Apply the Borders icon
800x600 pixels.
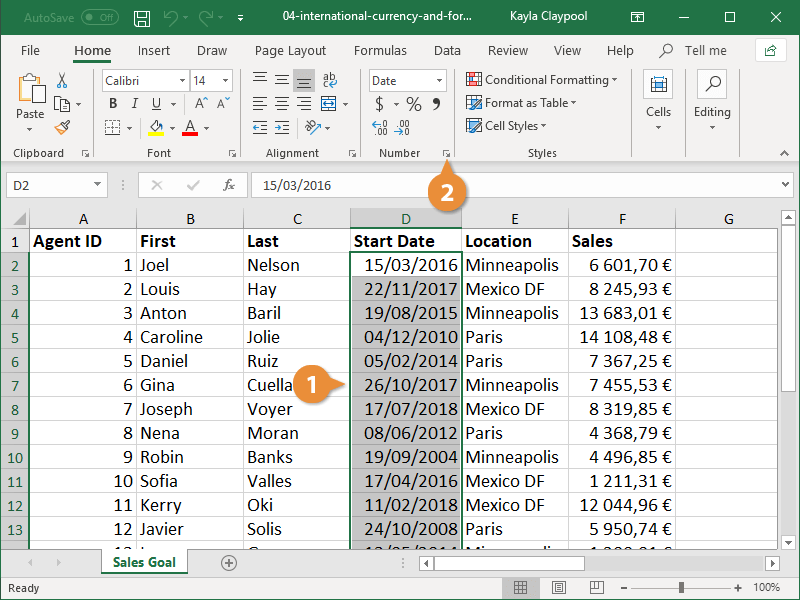[x=112, y=128]
